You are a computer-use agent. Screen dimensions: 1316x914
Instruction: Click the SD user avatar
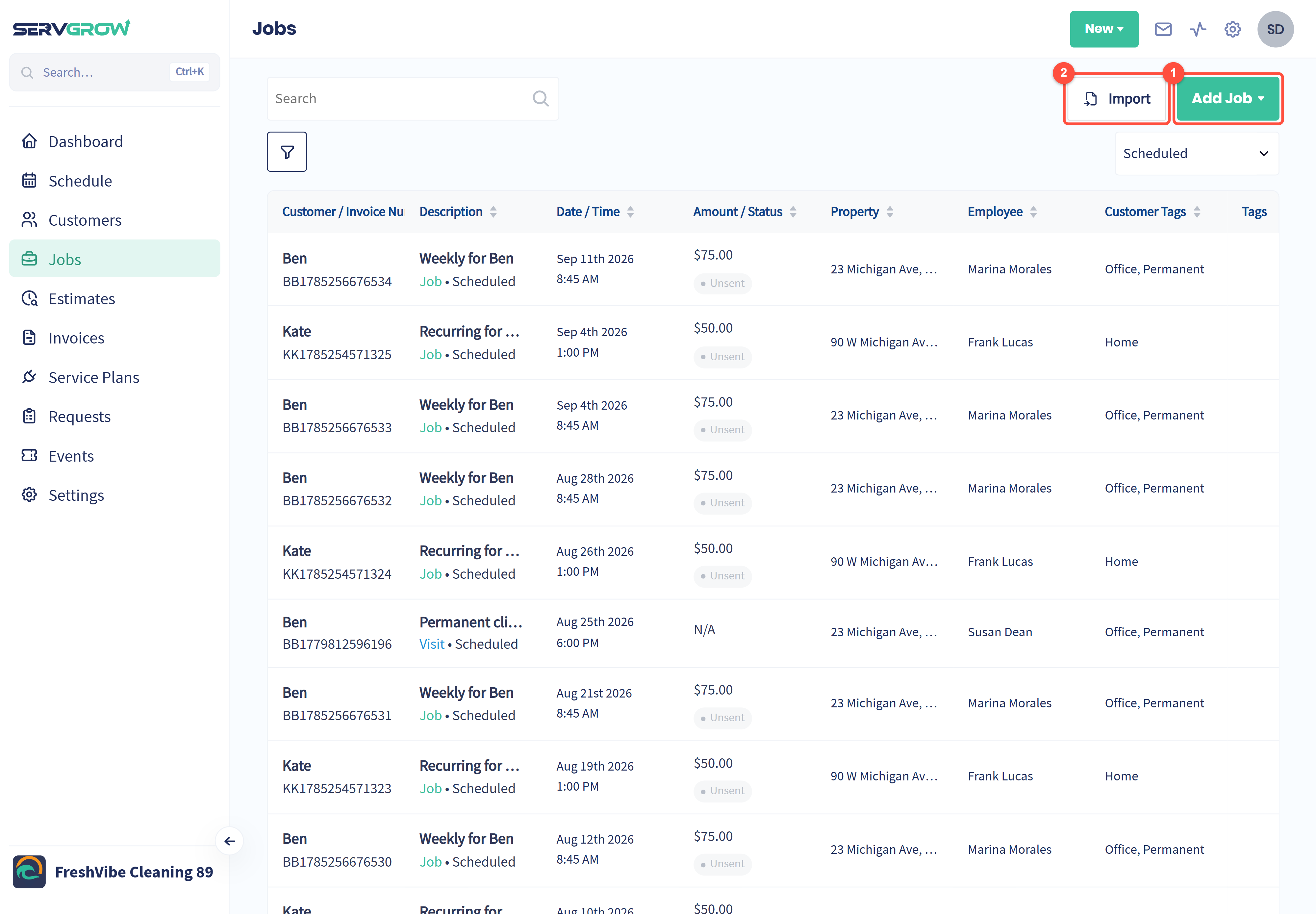tap(1275, 29)
